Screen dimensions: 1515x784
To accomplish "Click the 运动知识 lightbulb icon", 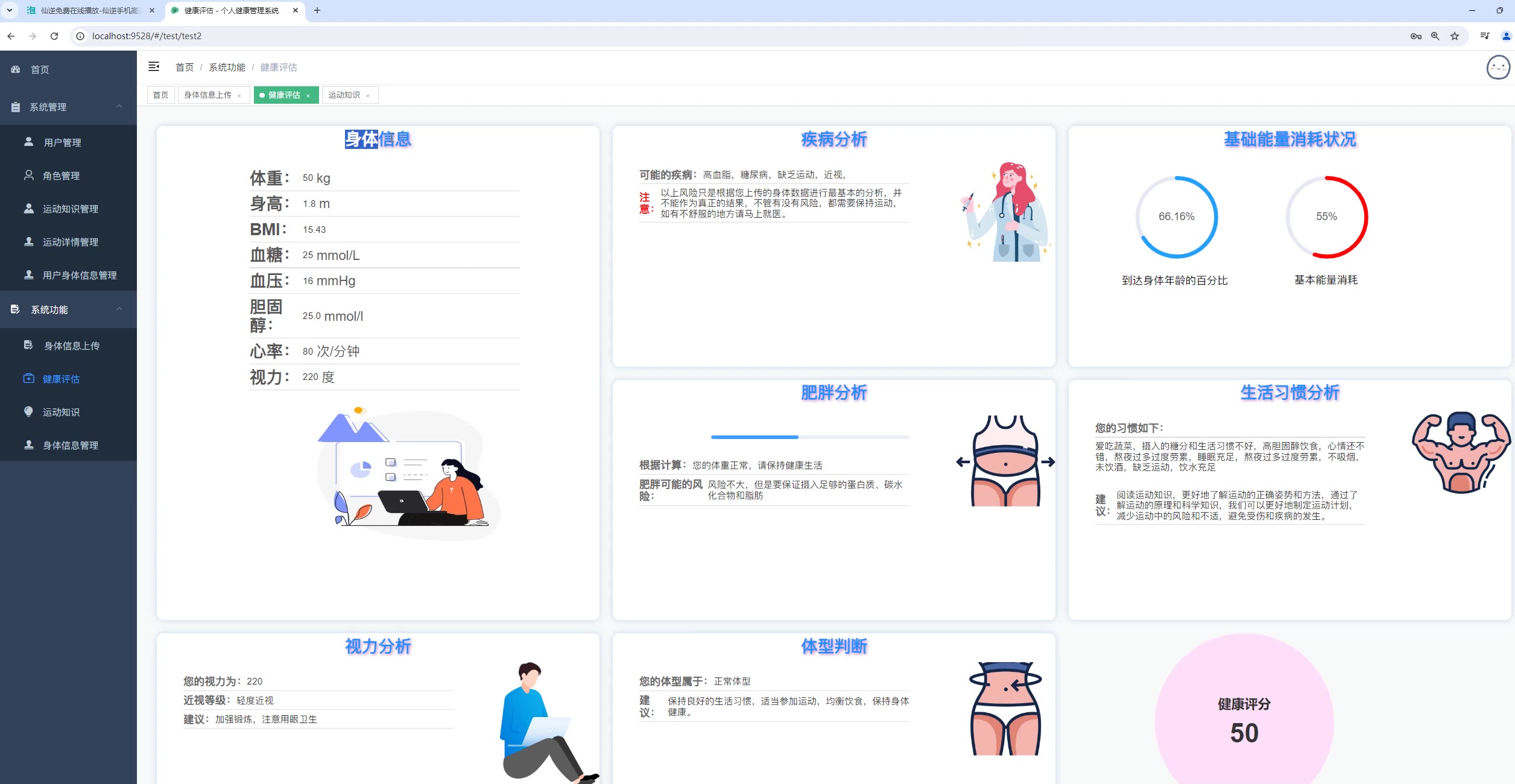I will point(28,411).
